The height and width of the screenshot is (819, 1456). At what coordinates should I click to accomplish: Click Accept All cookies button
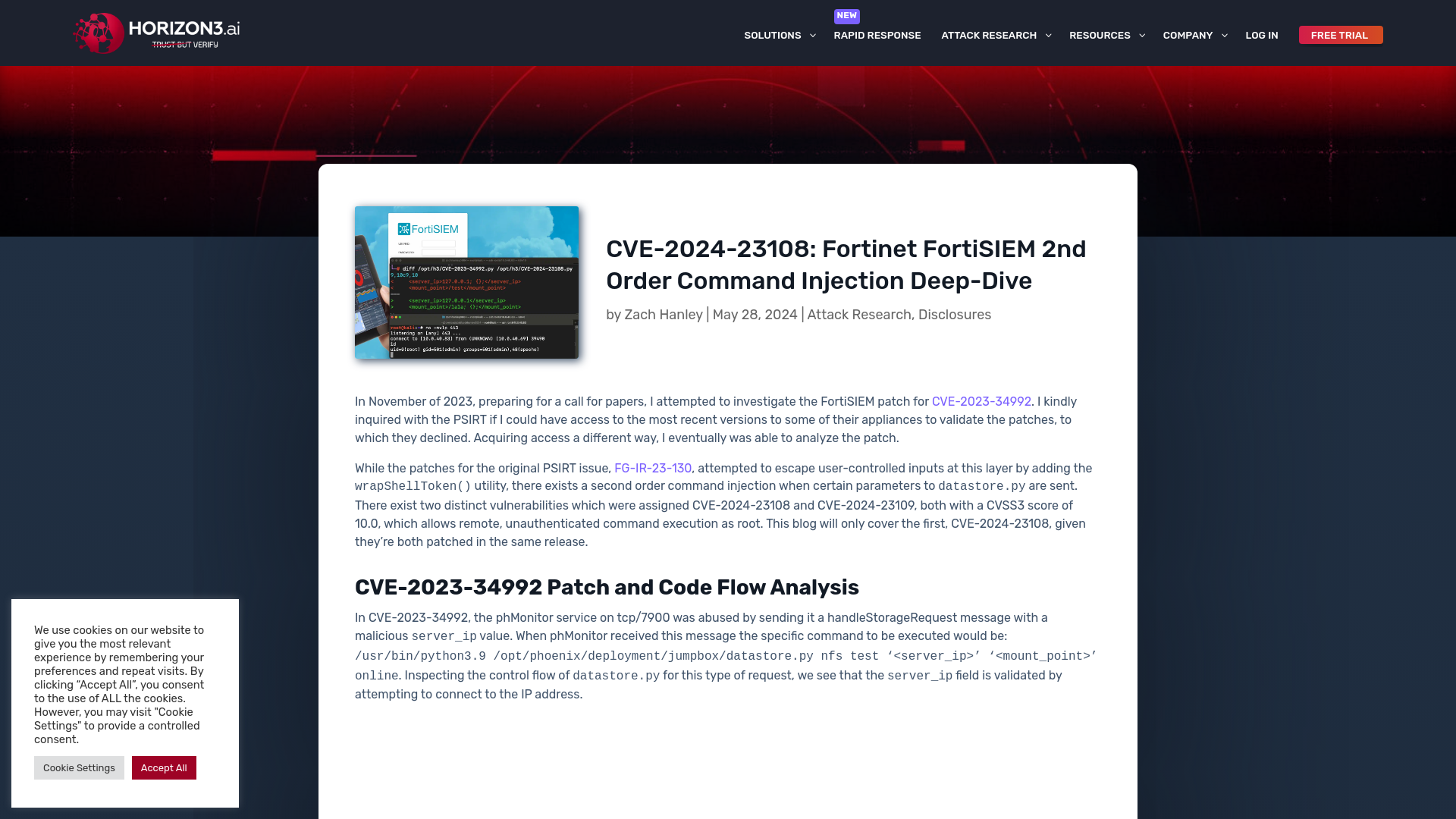[164, 767]
